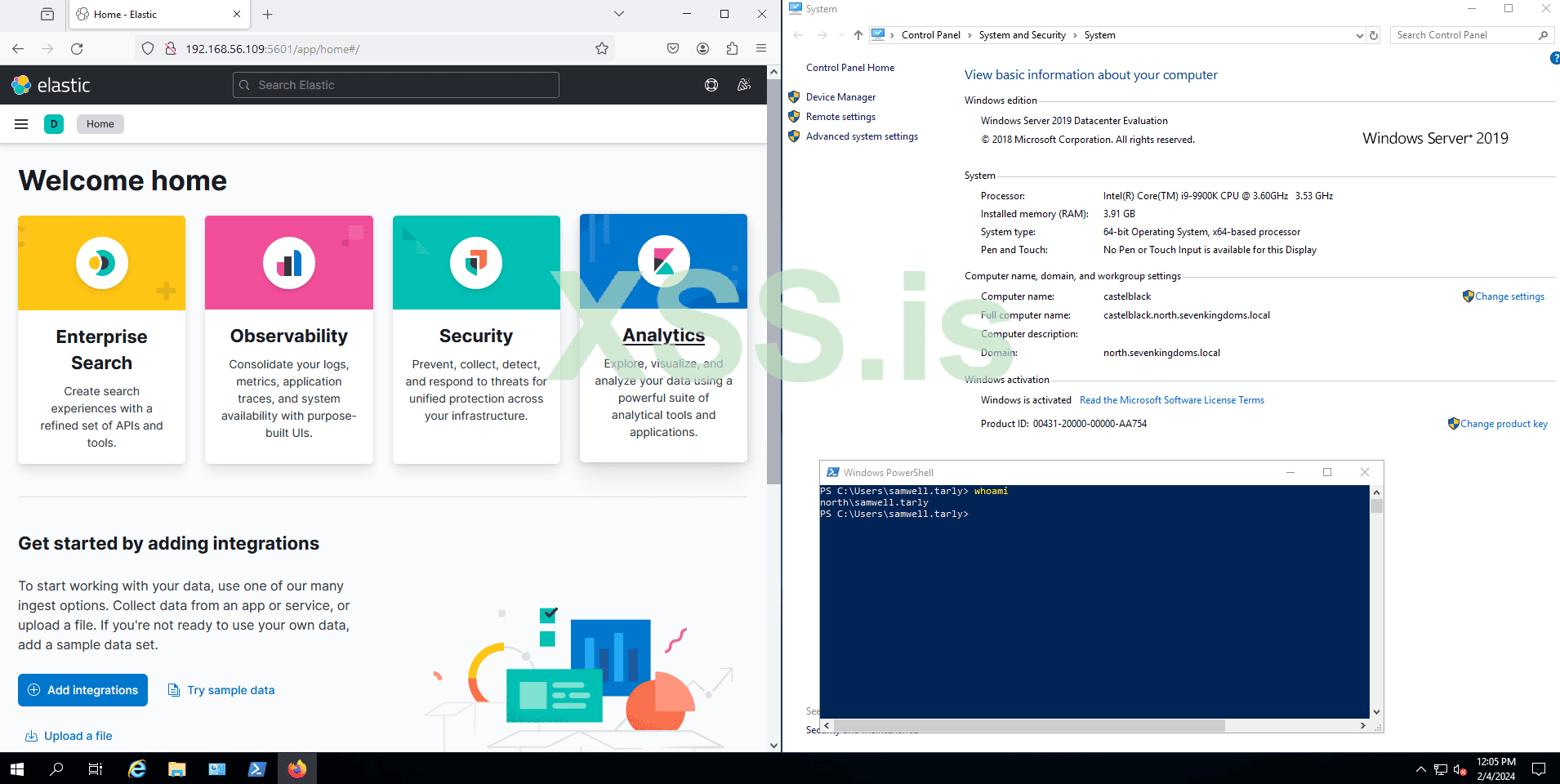The height and width of the screenshot is (784, 1560).
Task: Open Task View on the taskbar
Action: point(96,769)
